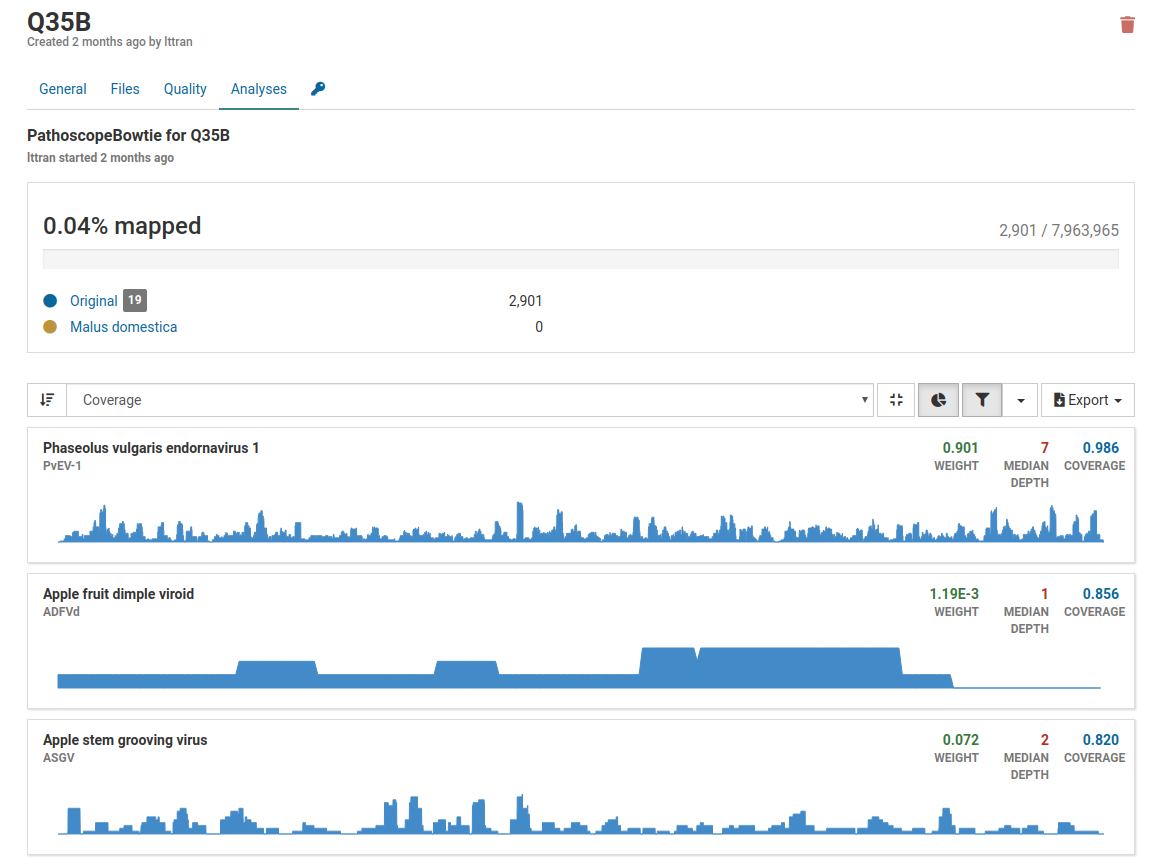Viewport: 1163px width, 865px height.
Task: Switch to the General tab
Action: point(63,89)
